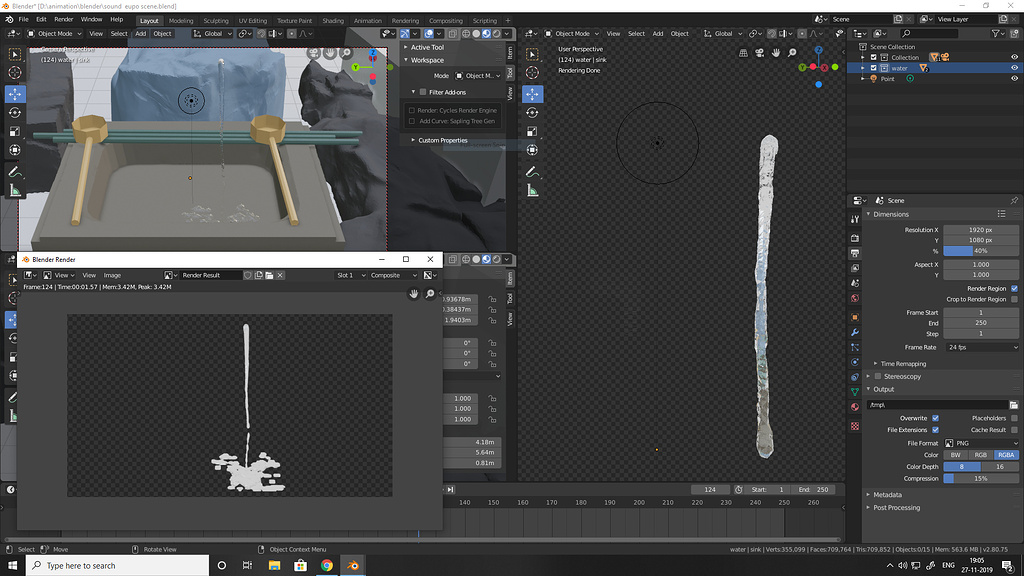
Task: Switch to the Sculpting workspace tab
Action: tap(216, 21)
